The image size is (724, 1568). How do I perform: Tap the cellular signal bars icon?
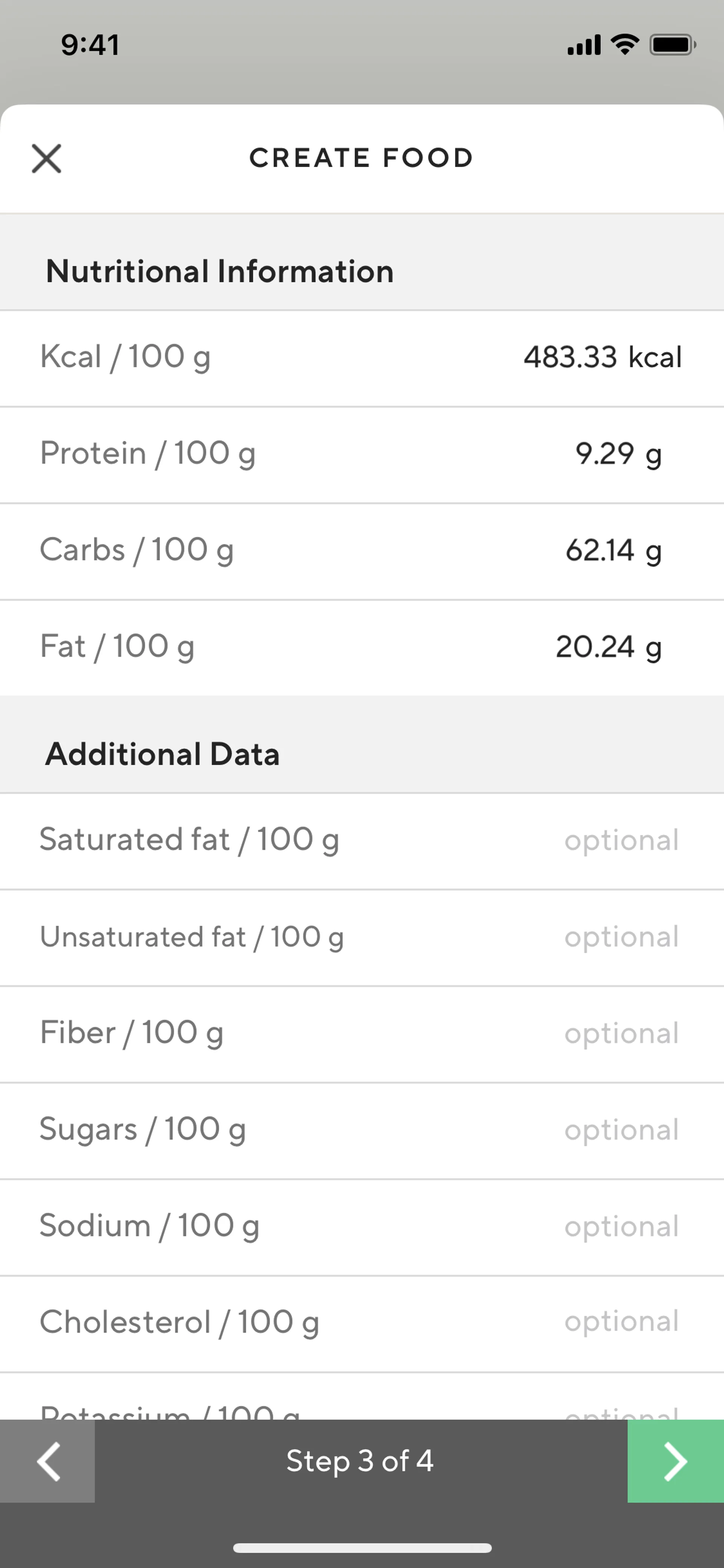pos(583,45)
